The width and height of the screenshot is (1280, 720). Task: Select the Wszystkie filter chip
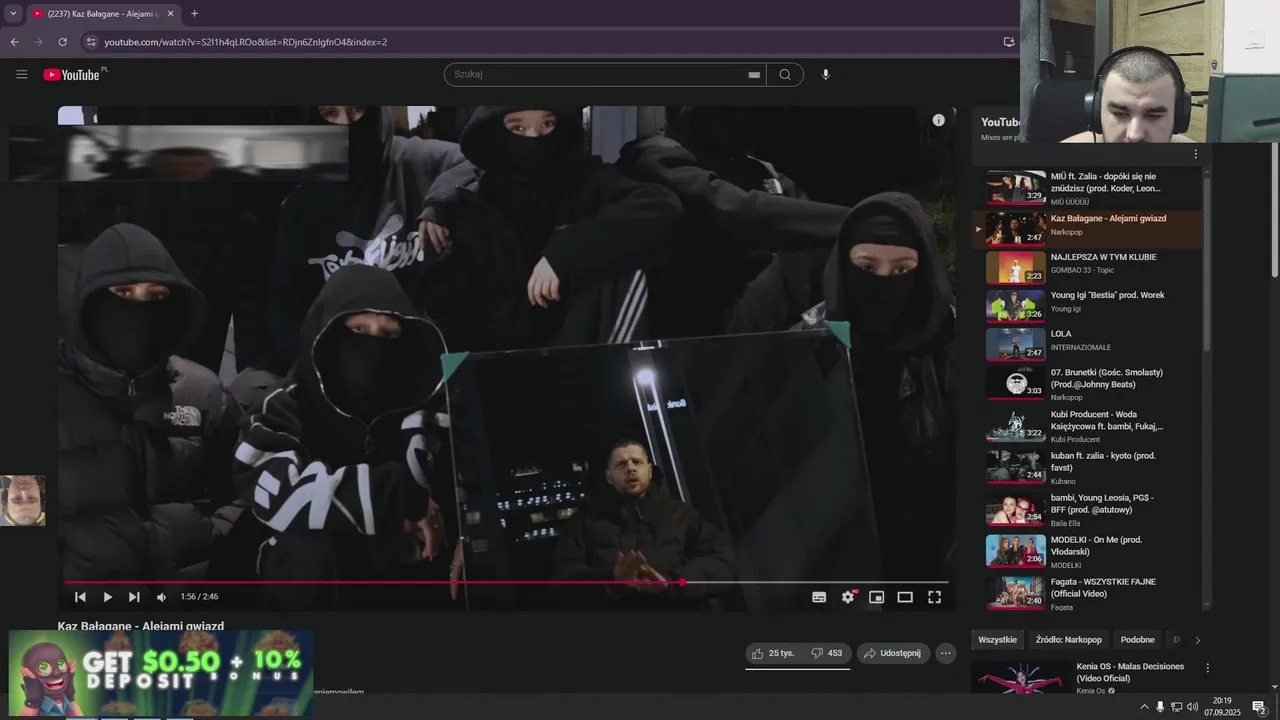pos(997,640)
